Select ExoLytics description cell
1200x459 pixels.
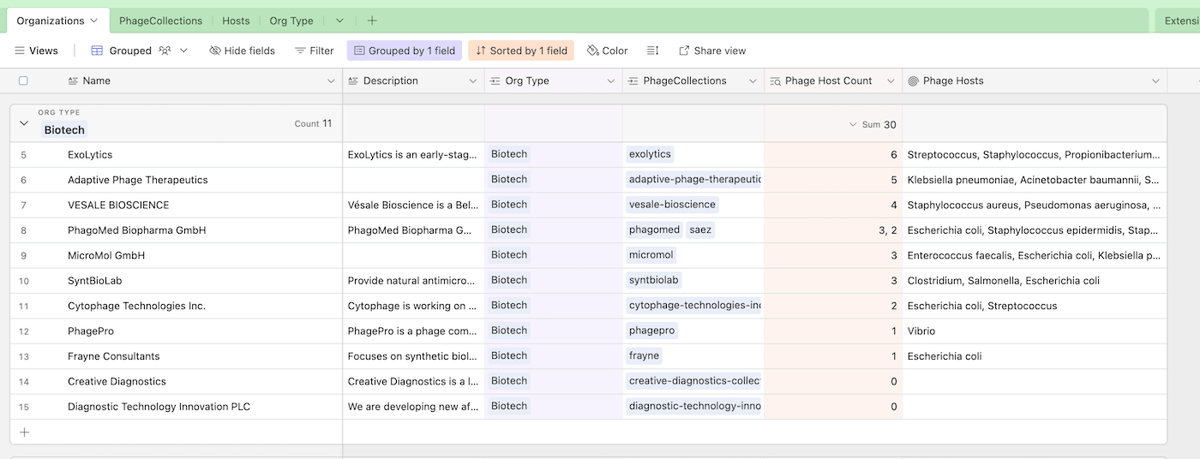click(414, 155)
